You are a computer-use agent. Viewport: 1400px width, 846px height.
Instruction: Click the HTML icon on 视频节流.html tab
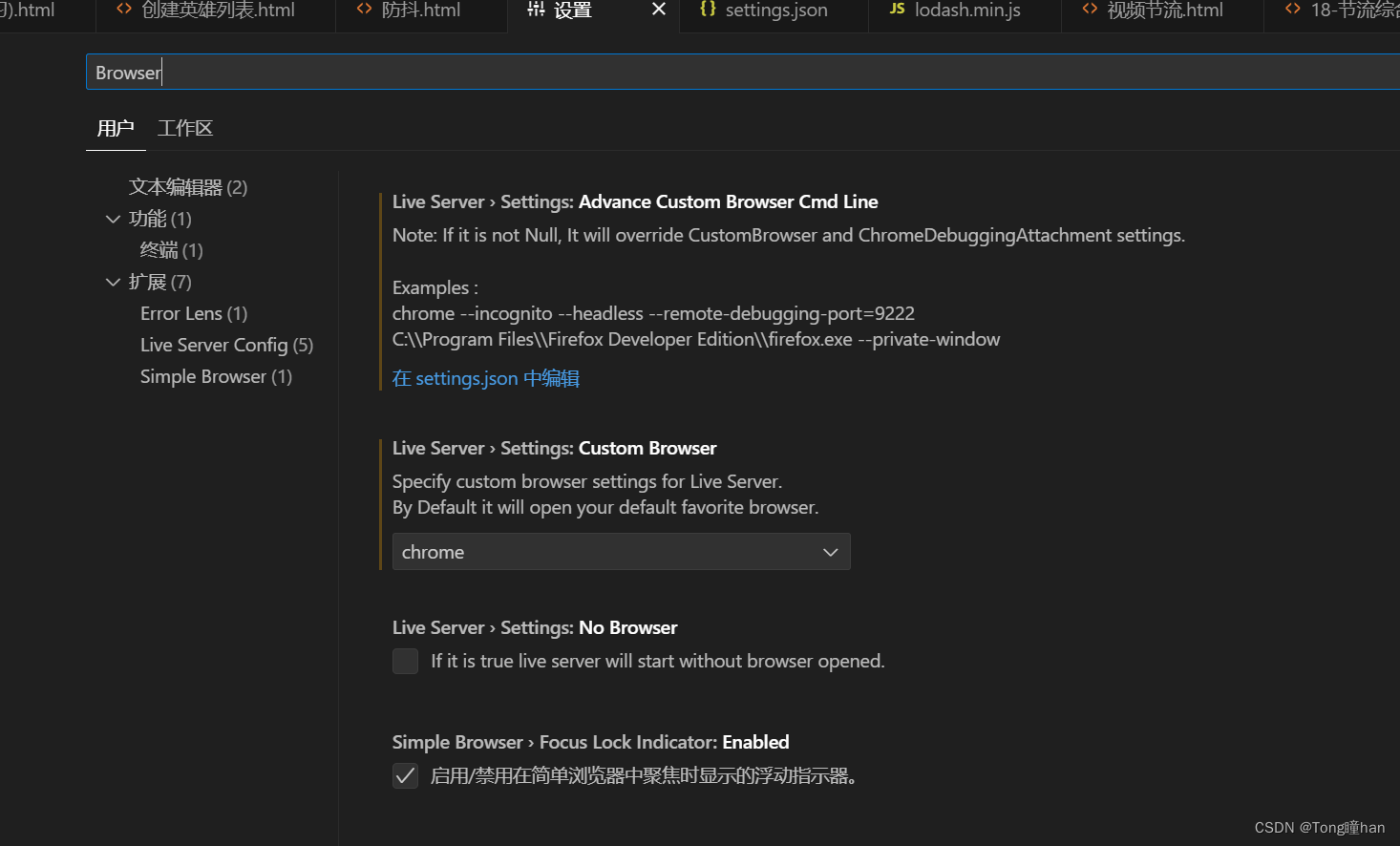[1090, 10]
